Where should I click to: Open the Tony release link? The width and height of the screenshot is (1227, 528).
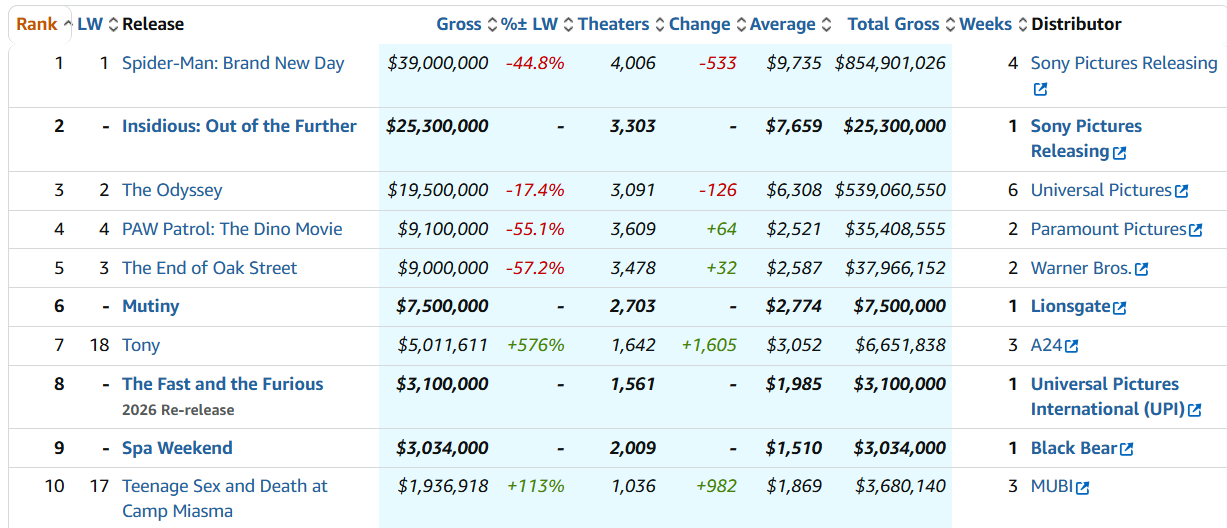tap(141, 345)
